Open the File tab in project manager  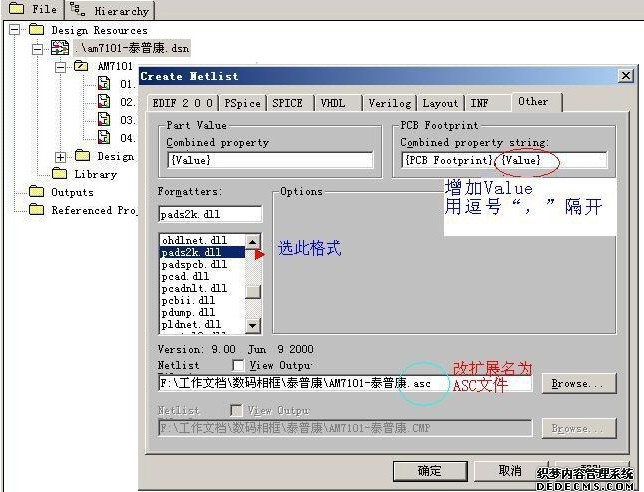32,9
